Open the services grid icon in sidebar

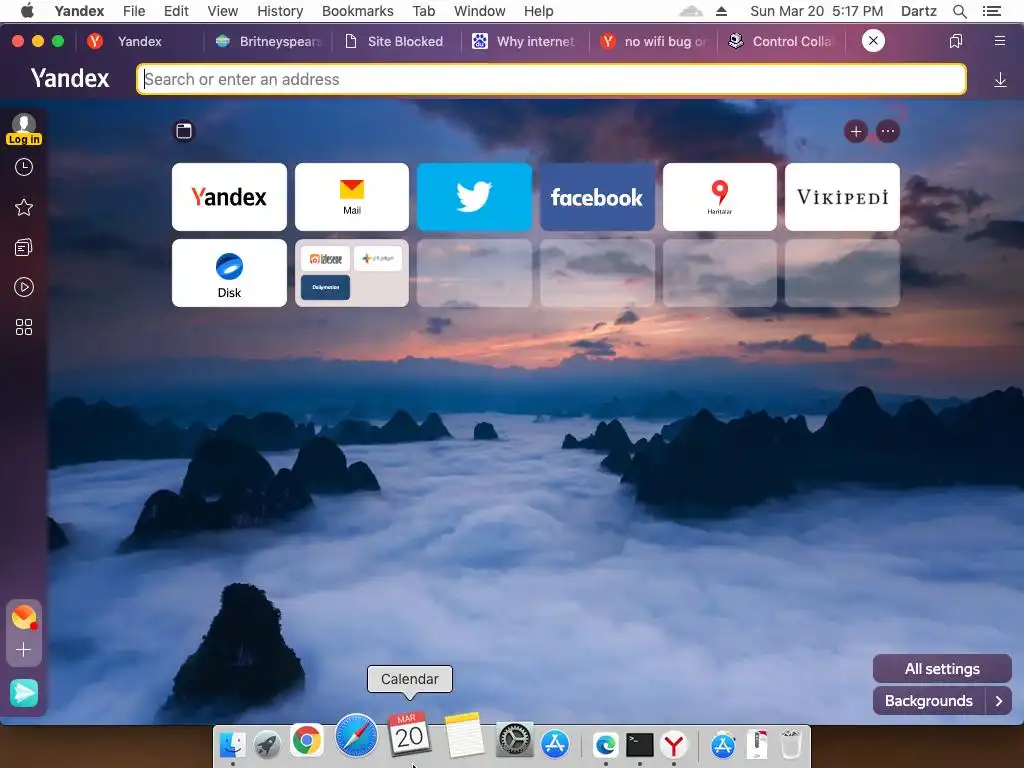pos(24,327)
